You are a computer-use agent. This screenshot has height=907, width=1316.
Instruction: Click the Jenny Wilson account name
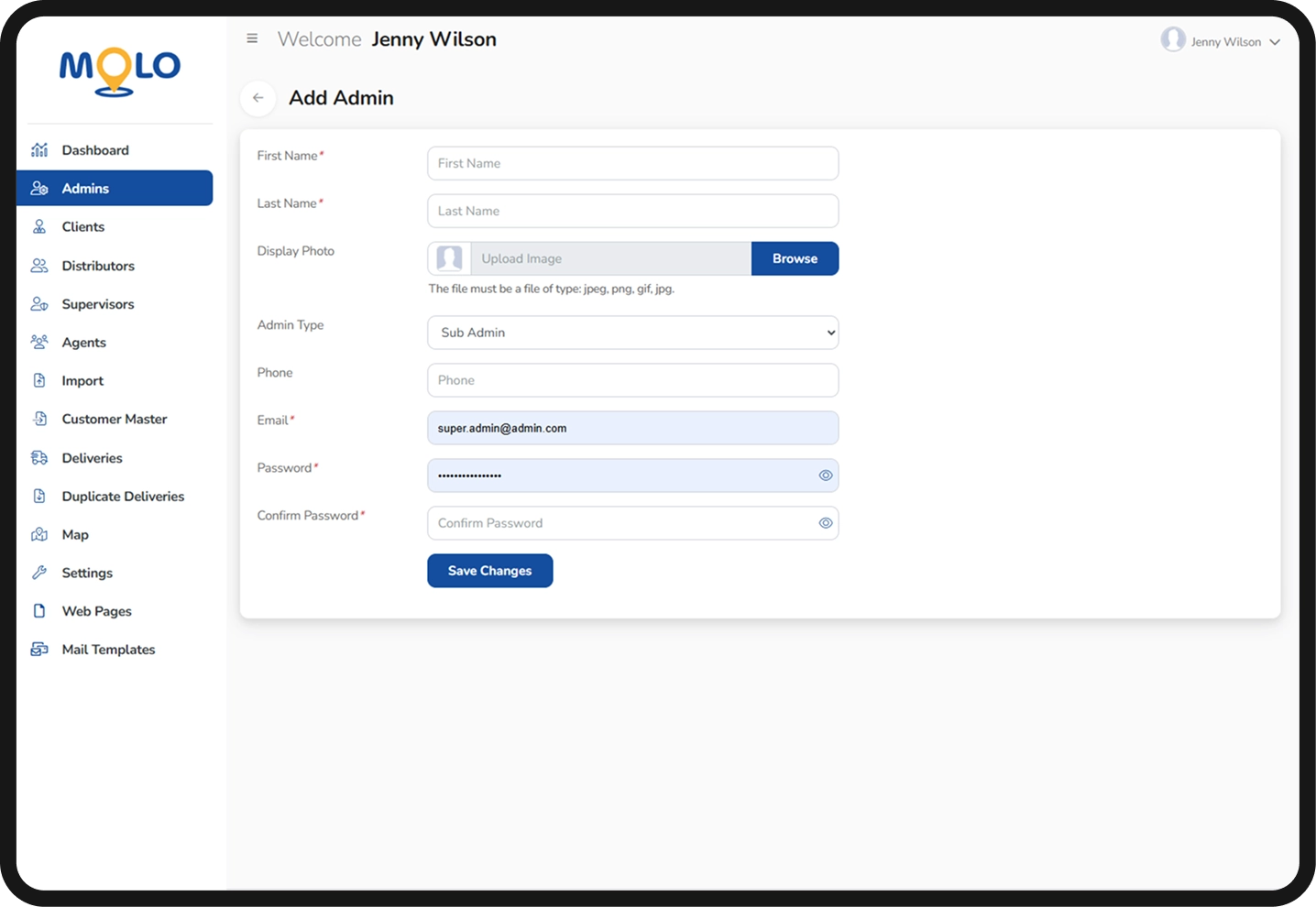coord(1226,42)
